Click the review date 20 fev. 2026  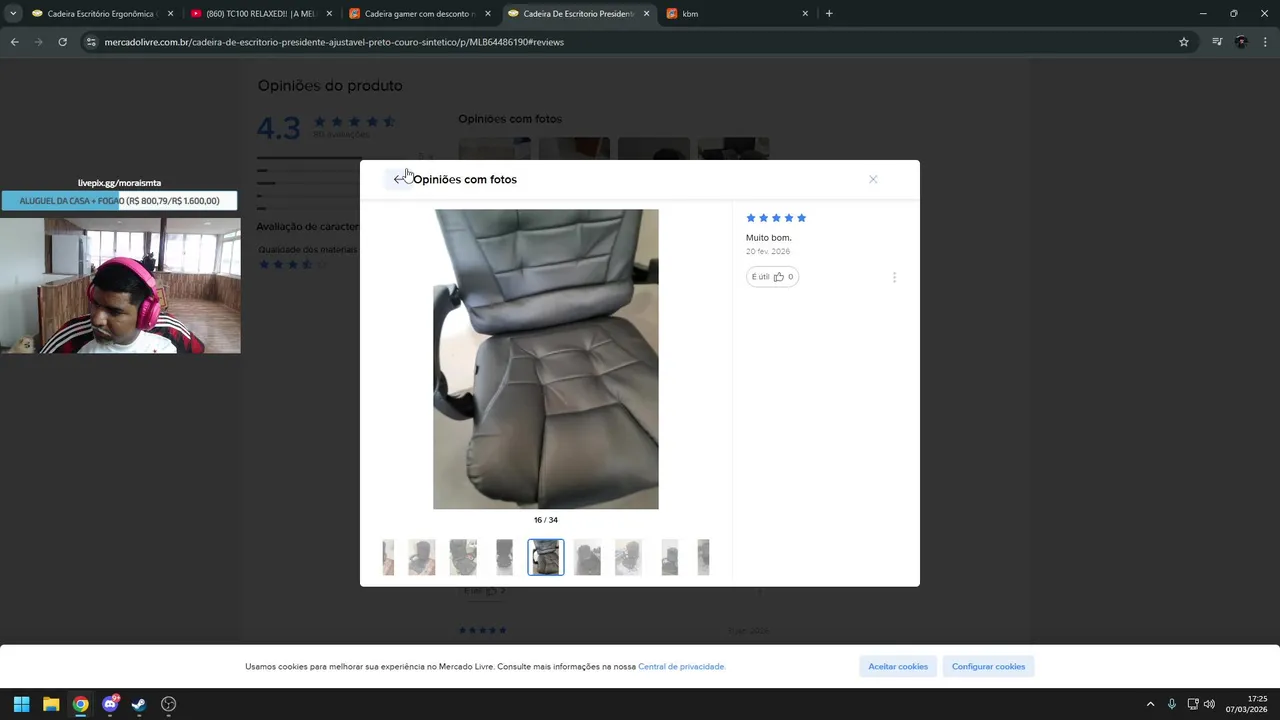click(768, 252)
